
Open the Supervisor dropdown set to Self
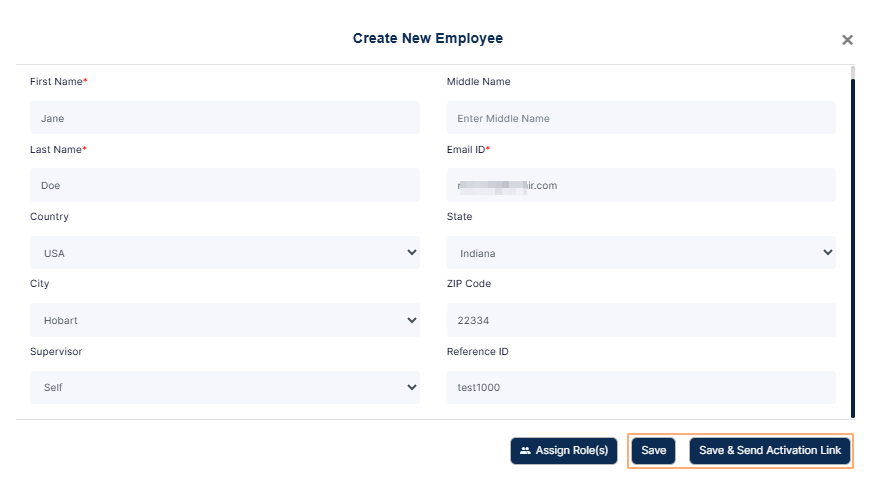224,387
